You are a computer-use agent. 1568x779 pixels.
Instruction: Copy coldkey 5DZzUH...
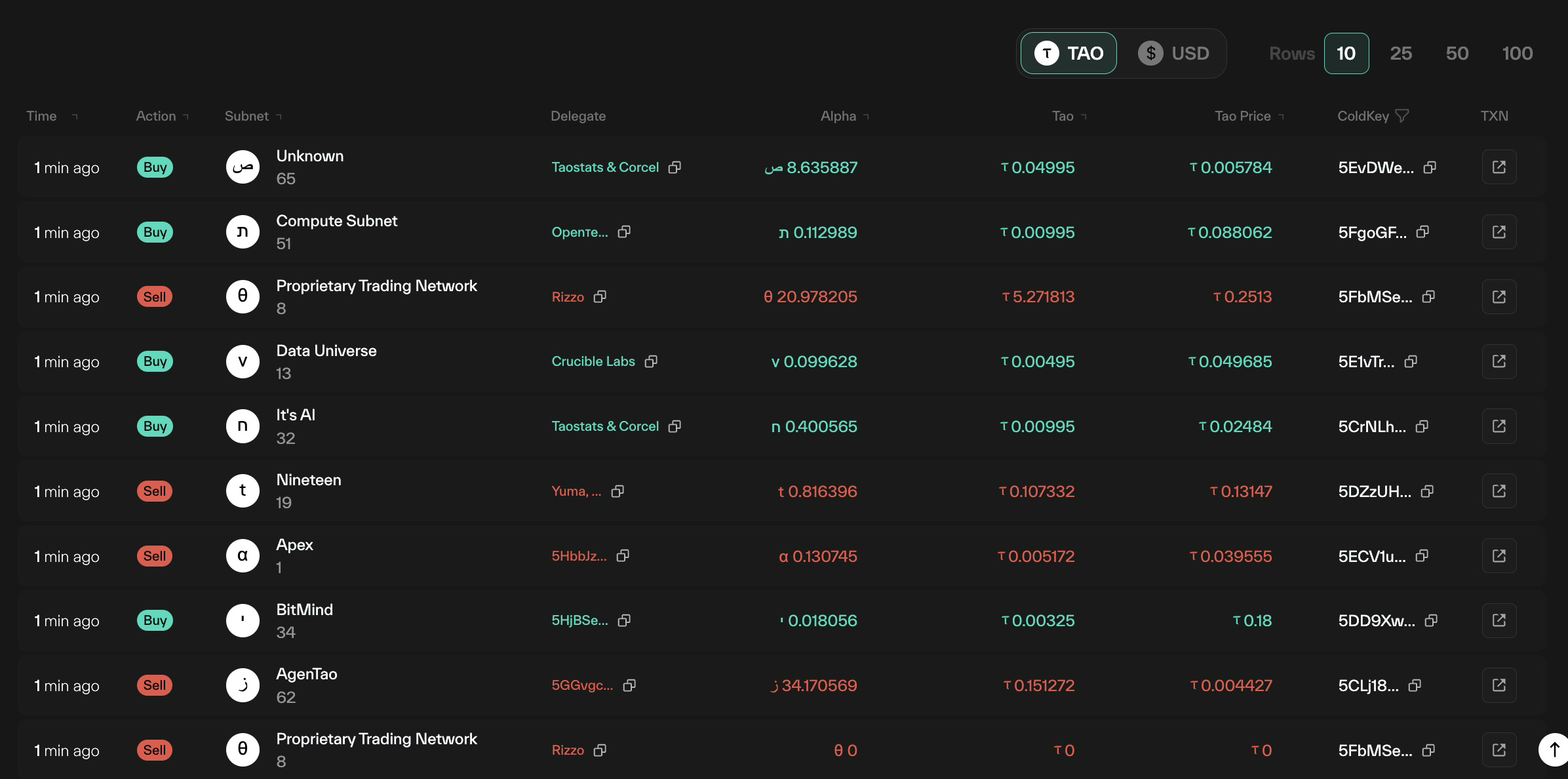(x=1427, y=491)
